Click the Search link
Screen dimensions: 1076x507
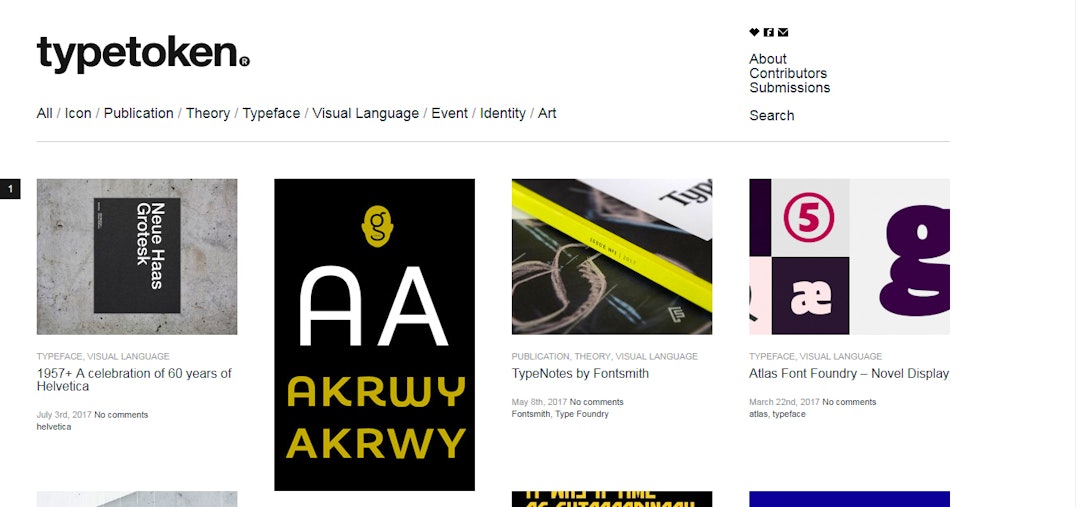(x=771, y=115)
